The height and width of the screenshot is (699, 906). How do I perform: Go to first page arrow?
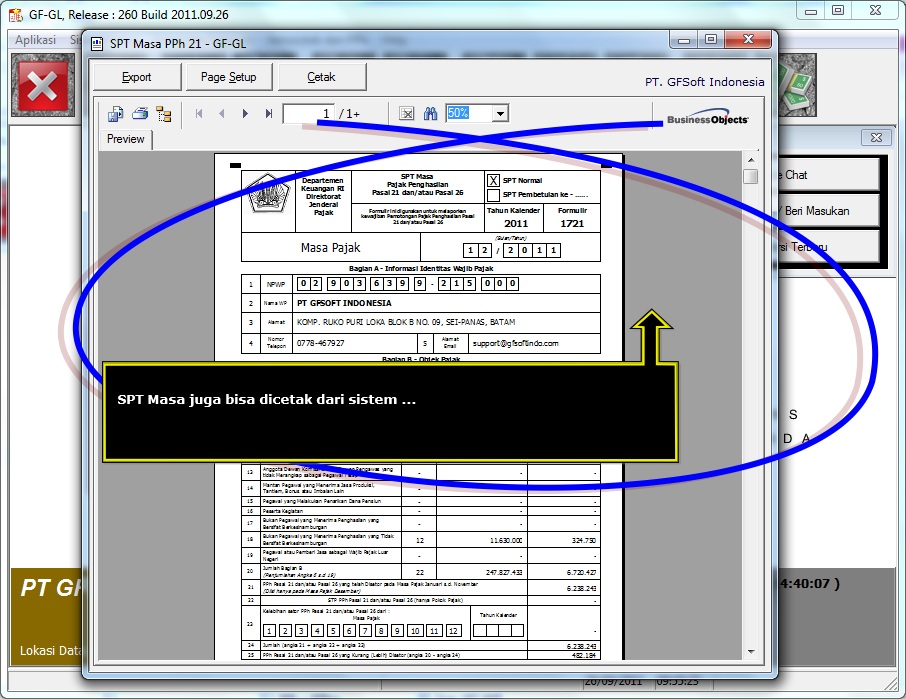[199, 114]
